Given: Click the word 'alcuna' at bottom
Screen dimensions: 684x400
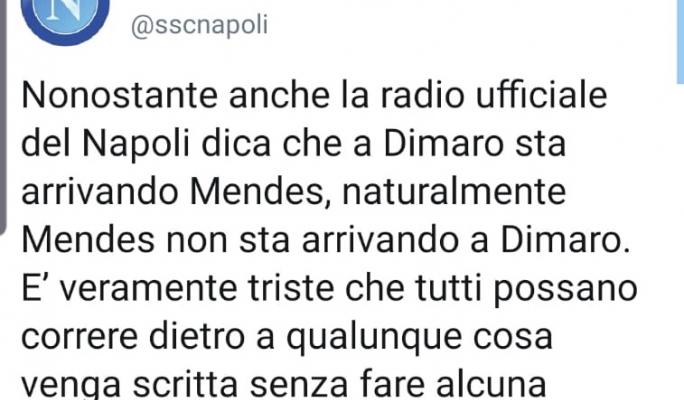Looking at the screenshot, I should point(491,385).
